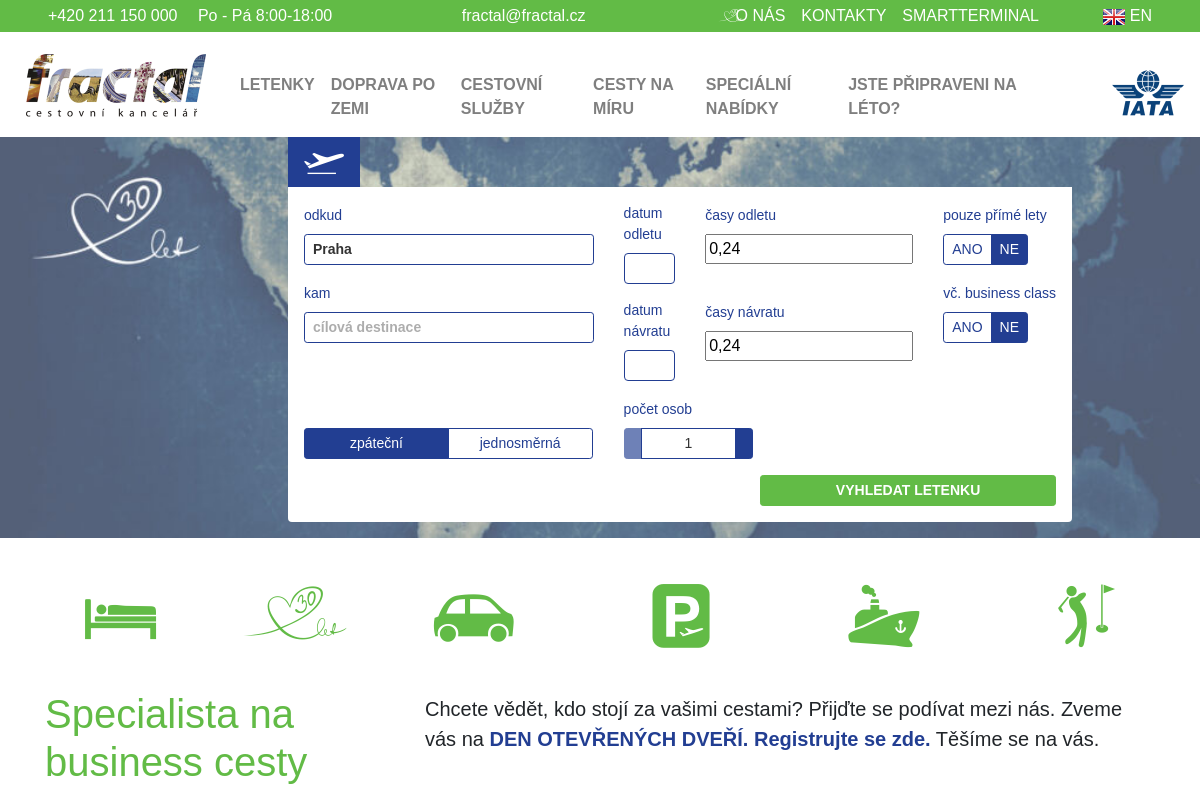
Task: Click the kam destination input field
Action: tap(448, 327)
